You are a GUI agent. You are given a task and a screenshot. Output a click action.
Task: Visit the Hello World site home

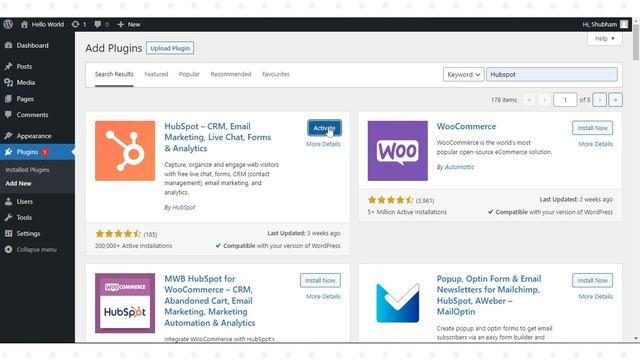[x=42, y=24]
